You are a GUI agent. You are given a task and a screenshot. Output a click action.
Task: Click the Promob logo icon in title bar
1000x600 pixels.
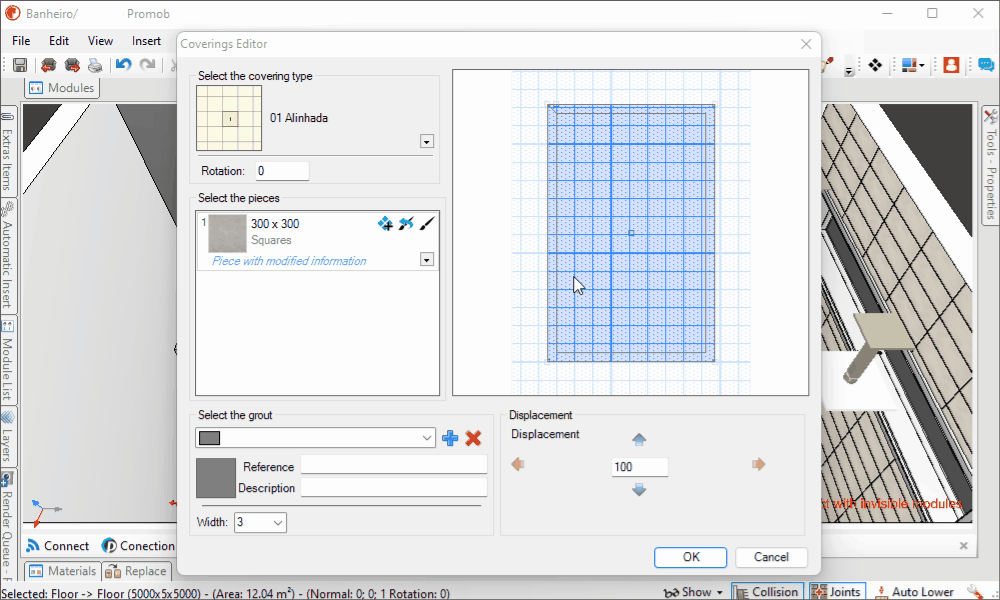pos(12,13)
